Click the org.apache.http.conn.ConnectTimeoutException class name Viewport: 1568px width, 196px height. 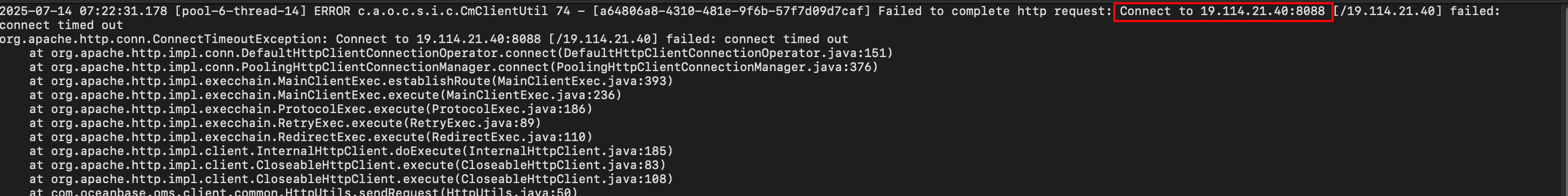tap(161, 39)
